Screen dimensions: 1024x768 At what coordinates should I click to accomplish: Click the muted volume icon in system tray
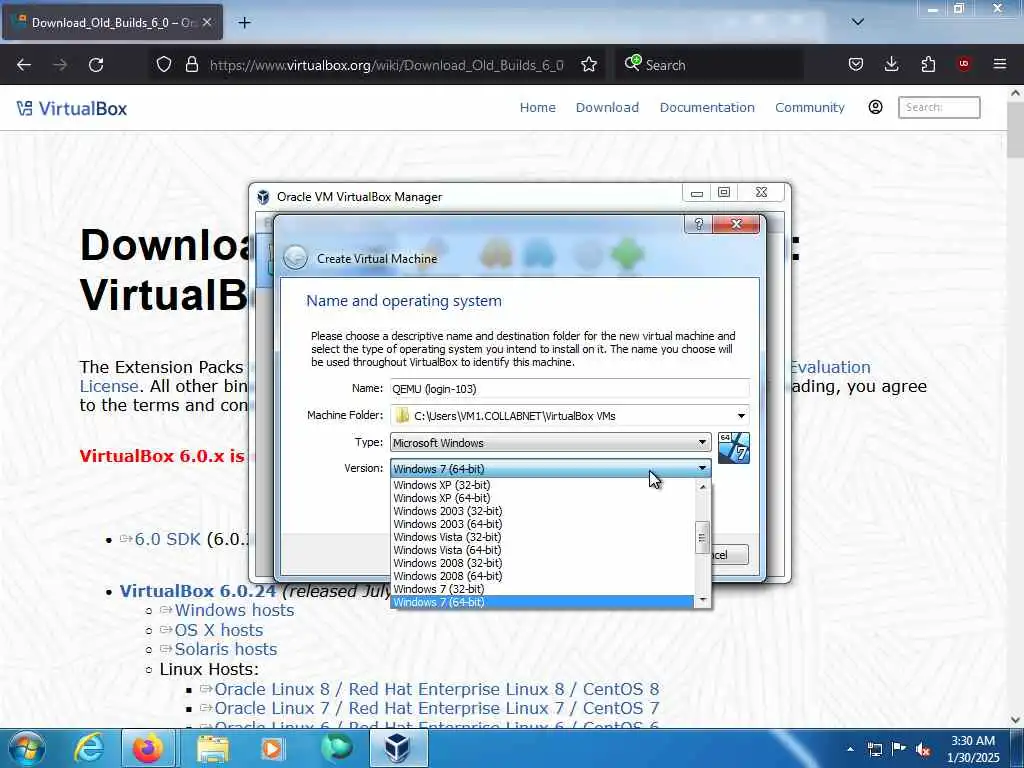pos(923,749)
